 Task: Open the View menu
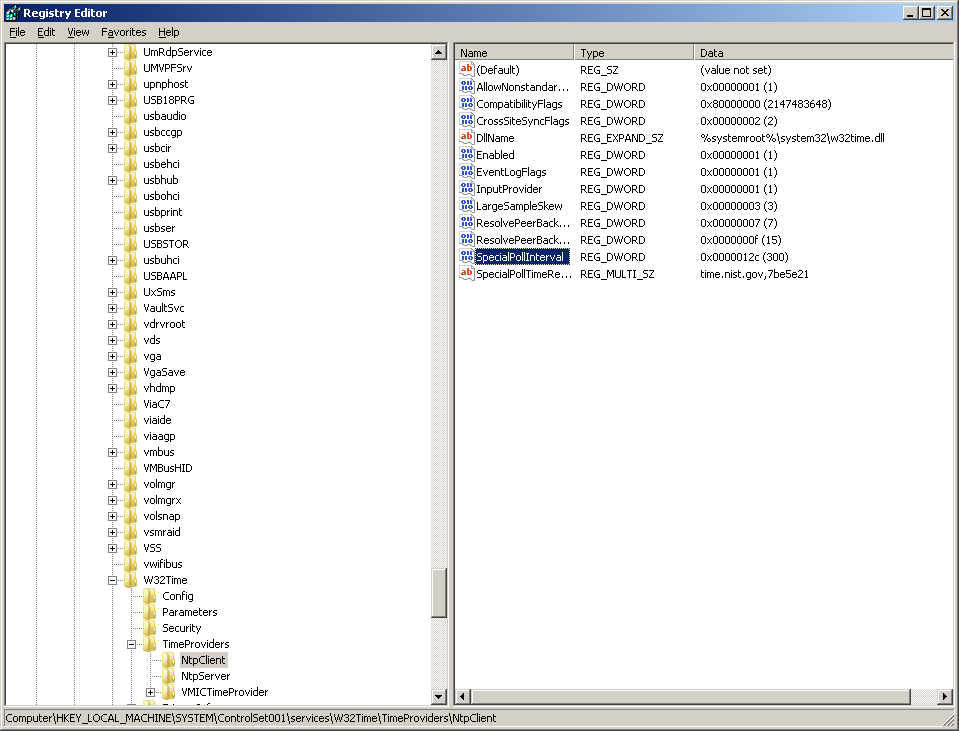[x=78, y=32]
